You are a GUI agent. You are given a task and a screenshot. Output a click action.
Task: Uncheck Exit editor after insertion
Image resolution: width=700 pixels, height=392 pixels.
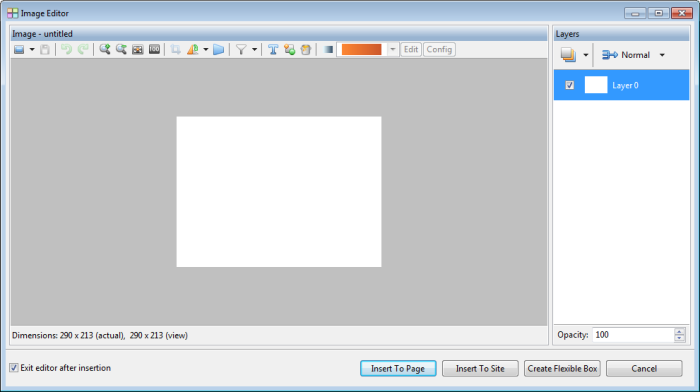14,368
